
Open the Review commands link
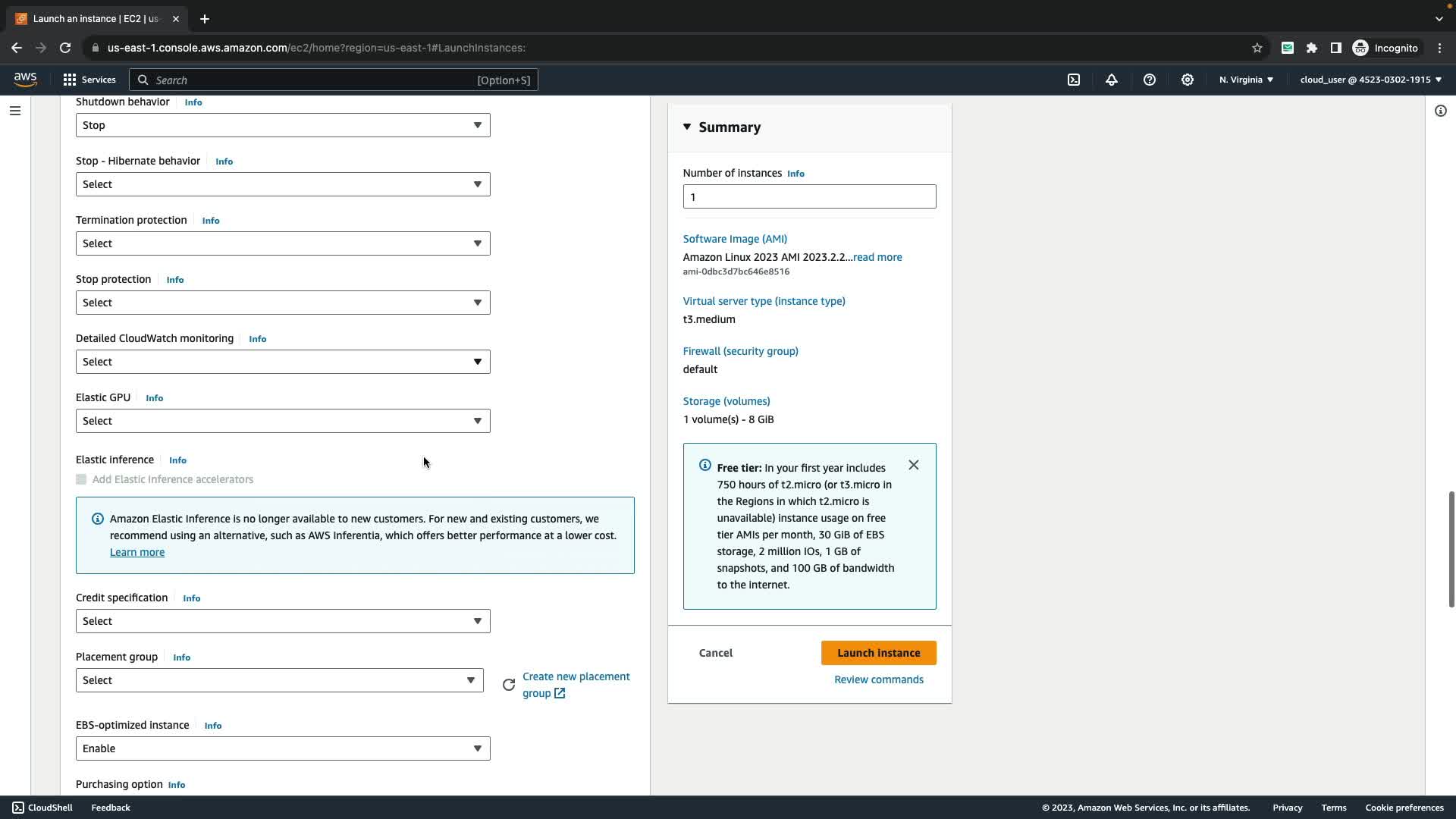point(878,679)
